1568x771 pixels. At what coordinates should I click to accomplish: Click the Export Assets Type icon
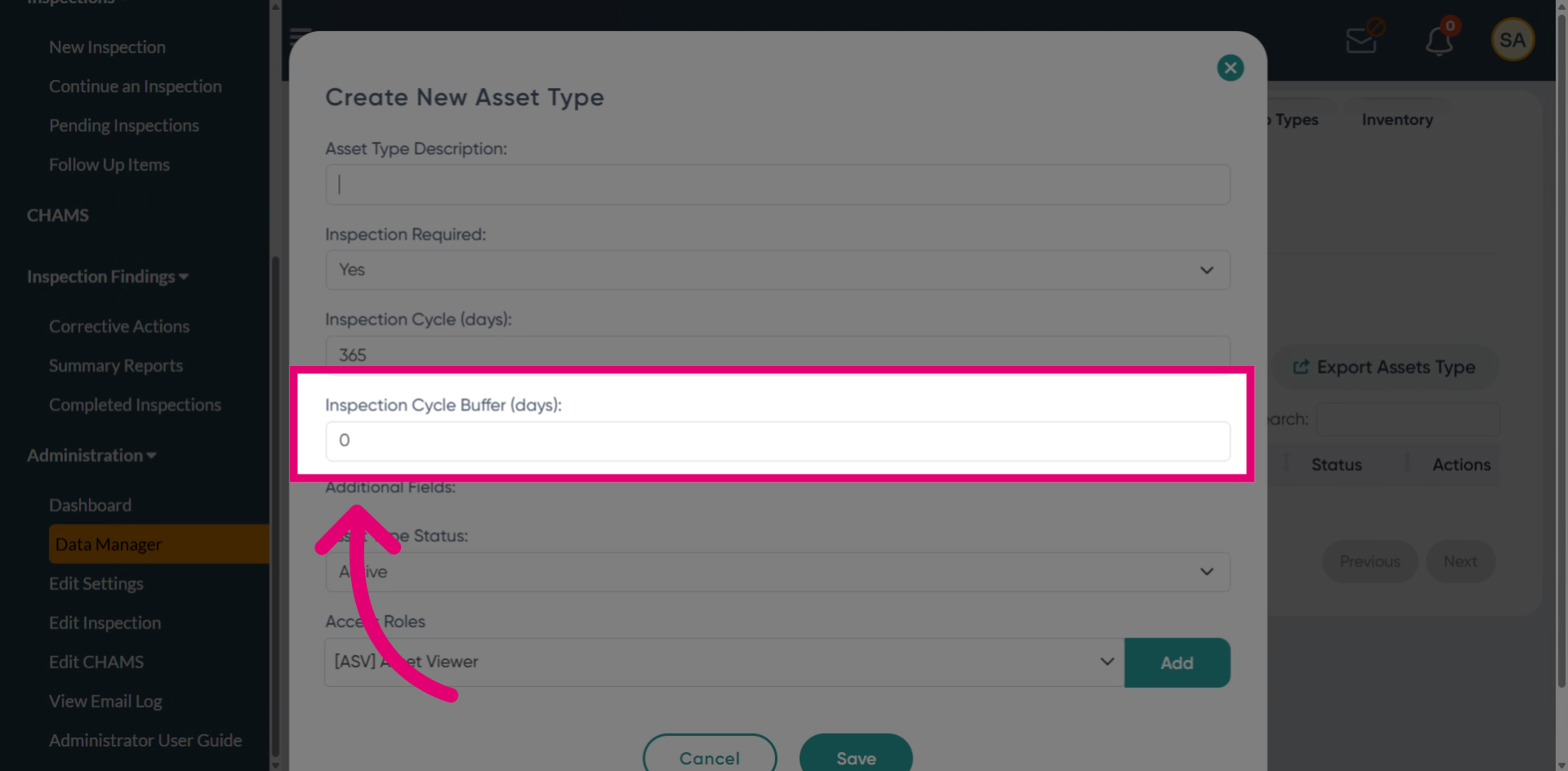tap(1301, 368)
